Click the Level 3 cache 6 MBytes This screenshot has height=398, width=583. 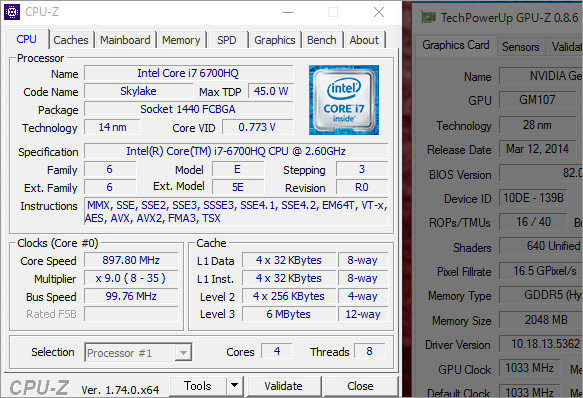point(289,314)
